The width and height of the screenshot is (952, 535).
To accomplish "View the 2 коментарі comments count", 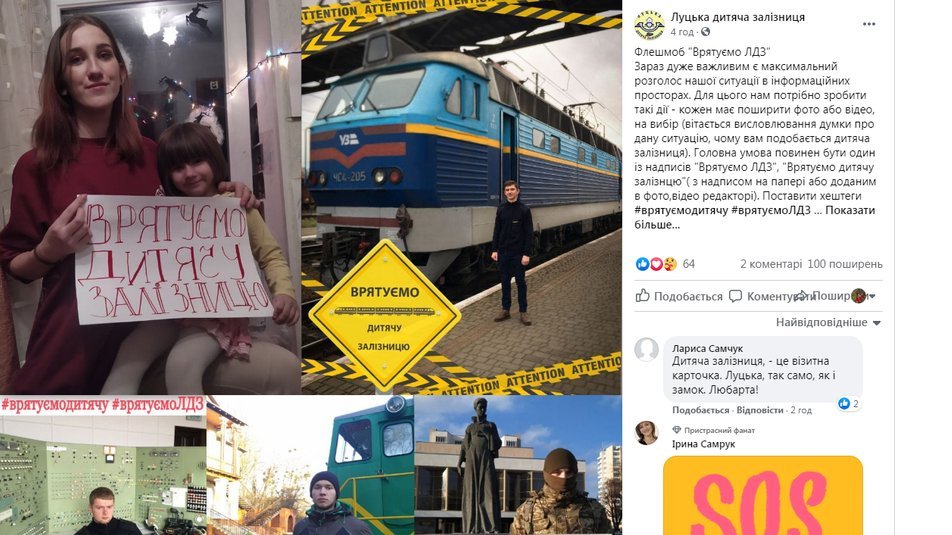I will pyautogui.click(x=771, y=264).
